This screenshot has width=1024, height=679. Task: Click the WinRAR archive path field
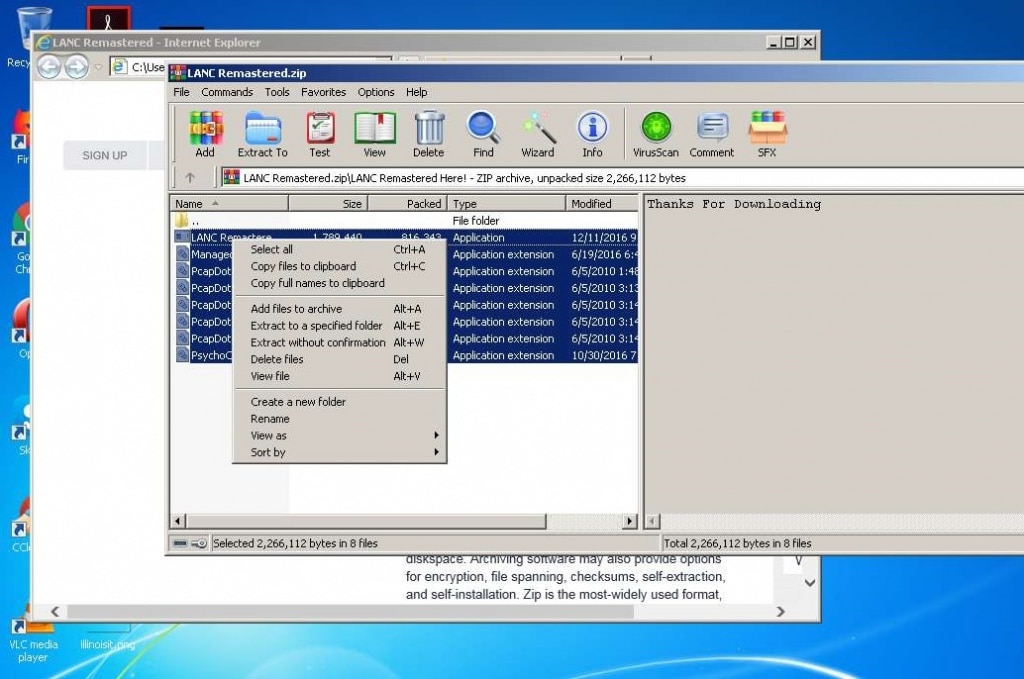click(x=622, y=178)
